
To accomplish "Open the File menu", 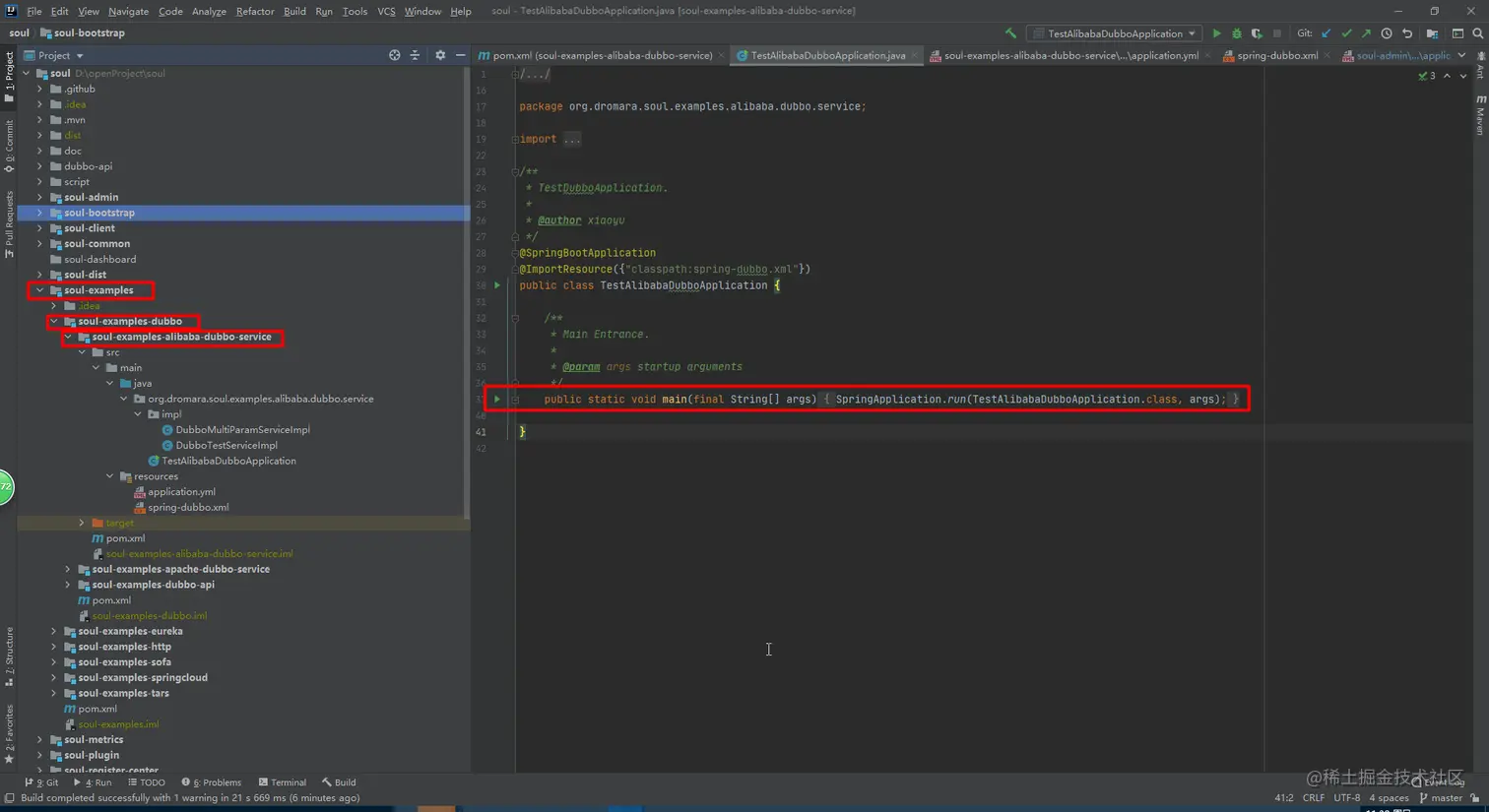I will [x=34, y=11].
